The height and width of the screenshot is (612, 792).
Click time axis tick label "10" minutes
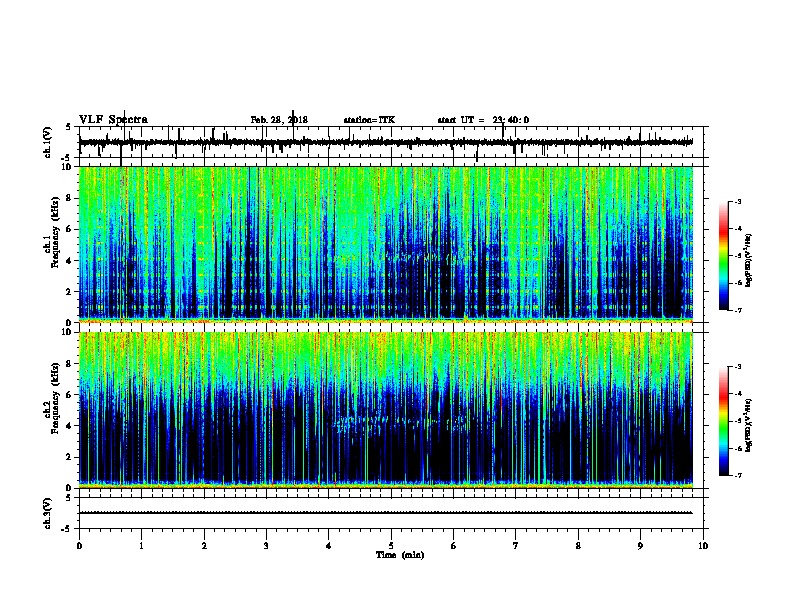click(x=703, y=546)
